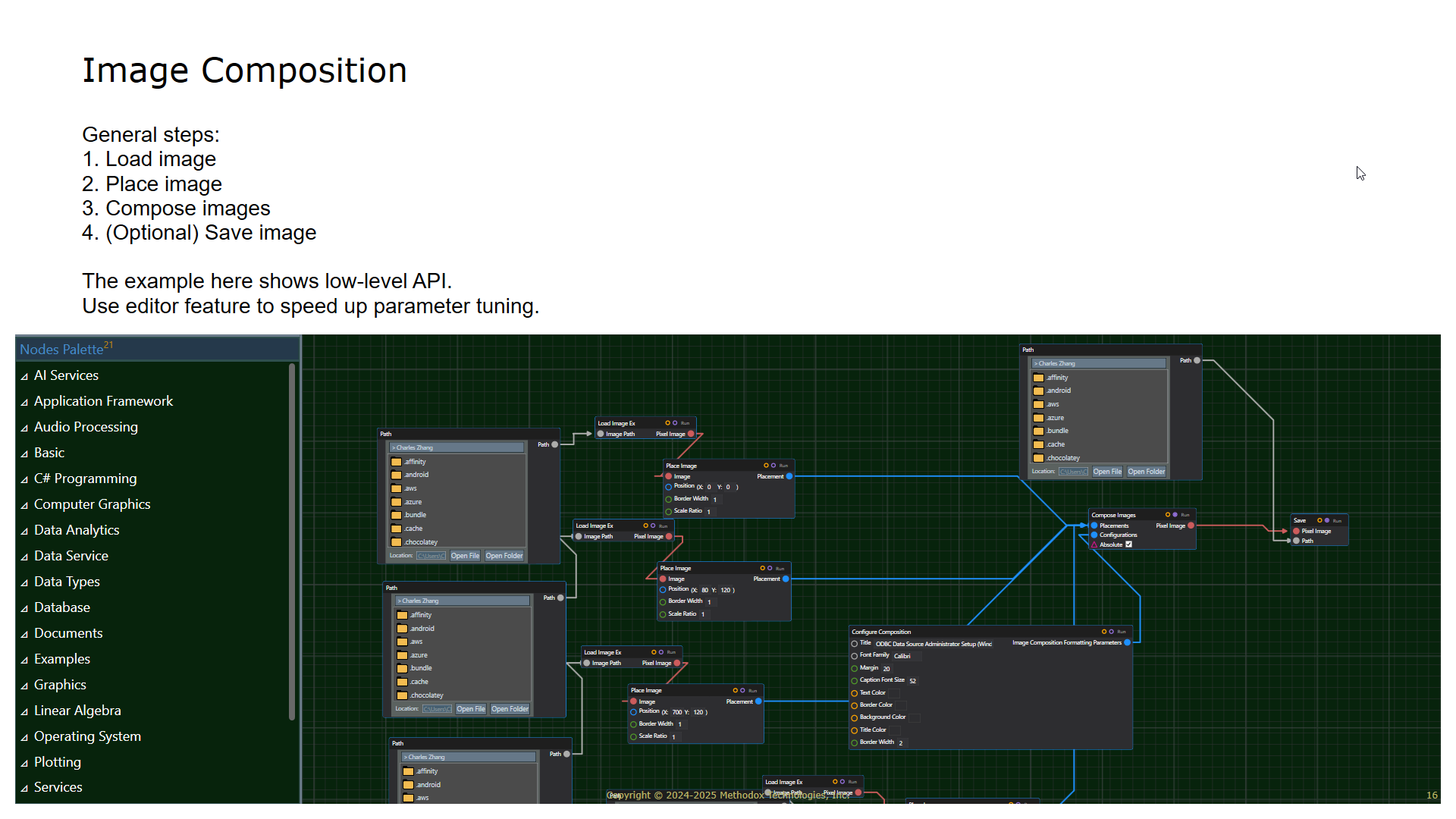This screenshot has width=1456, height=819.
Task: Select Operating System in the Nodes Palette
Action: pyautogui.click(x=87, y=736)
